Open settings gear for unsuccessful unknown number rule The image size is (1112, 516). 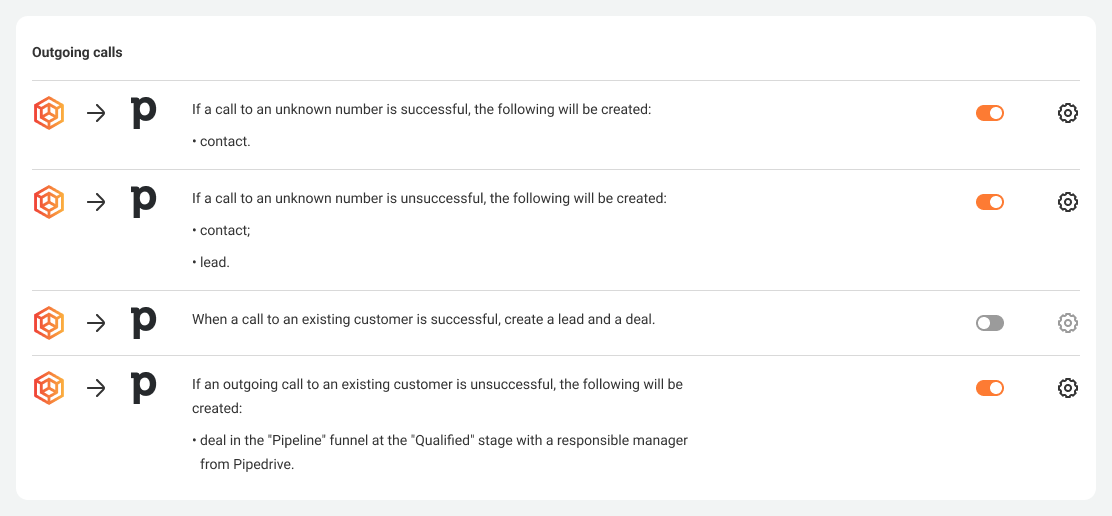point(1067,202)
